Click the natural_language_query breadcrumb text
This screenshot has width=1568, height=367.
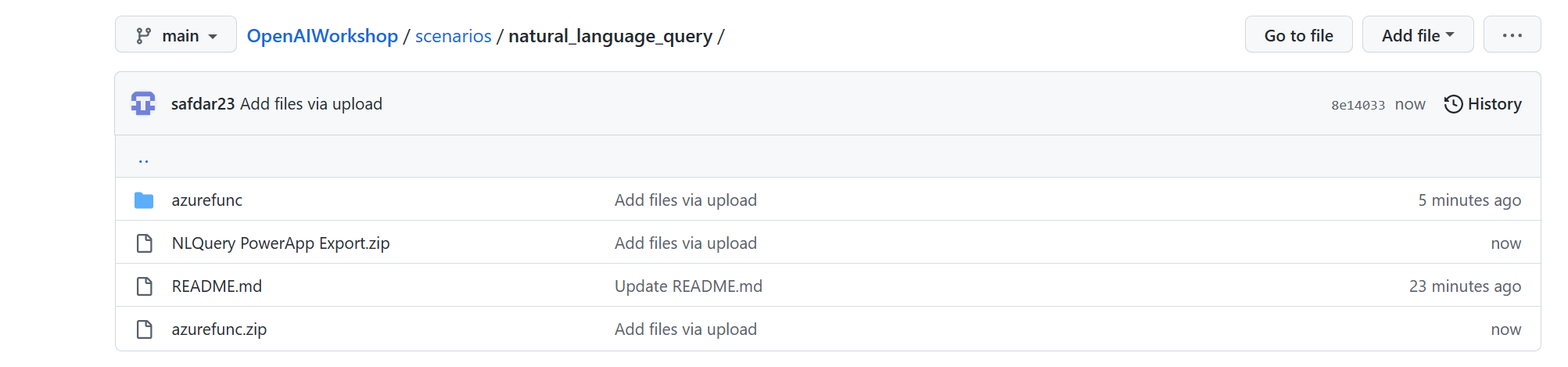[x=610, y=36]
